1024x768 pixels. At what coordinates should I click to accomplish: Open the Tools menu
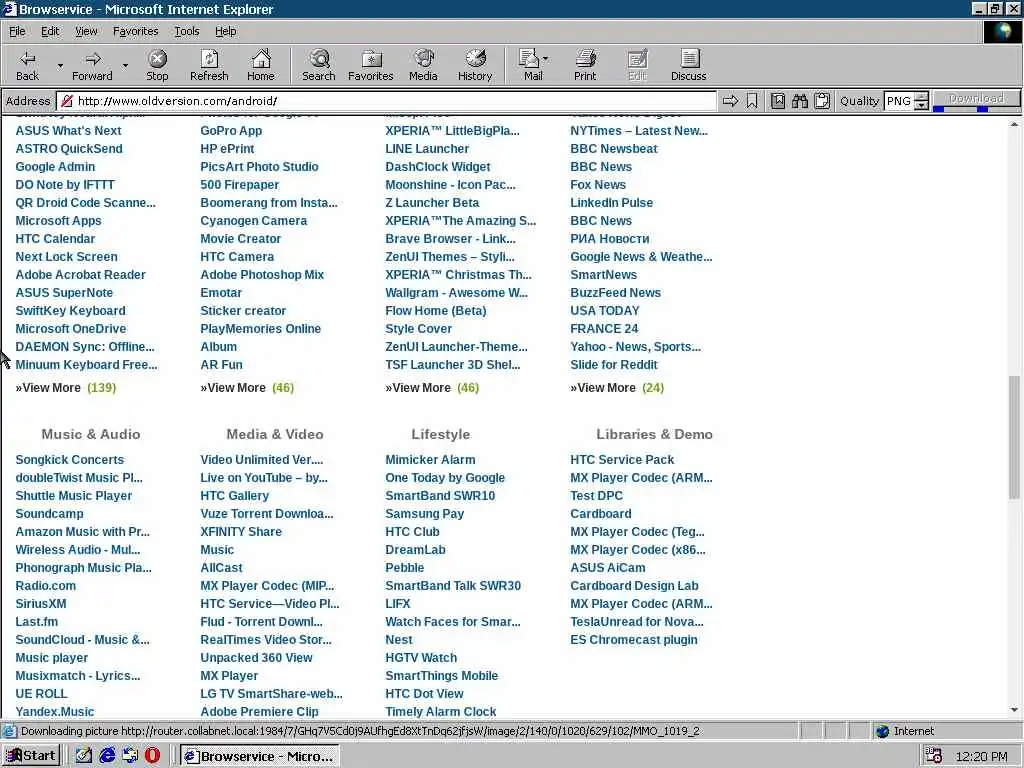[x=187, y=31]
